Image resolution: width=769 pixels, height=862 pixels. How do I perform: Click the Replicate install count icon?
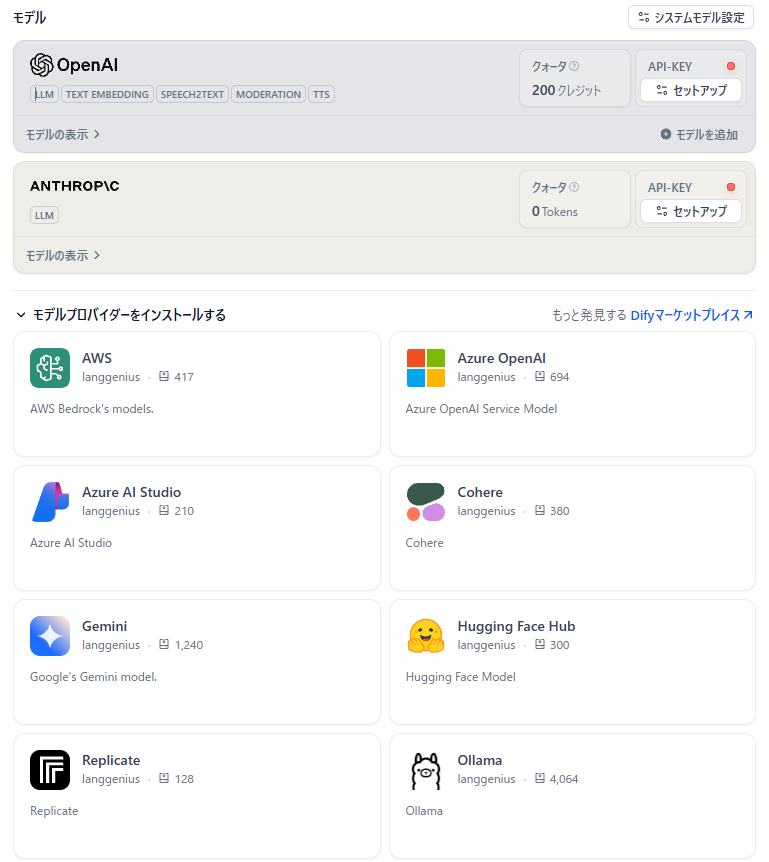[164, 778]
